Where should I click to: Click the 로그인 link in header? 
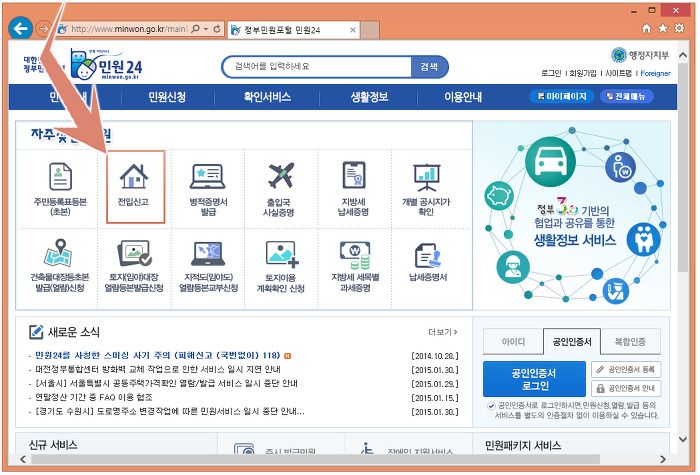551,73
